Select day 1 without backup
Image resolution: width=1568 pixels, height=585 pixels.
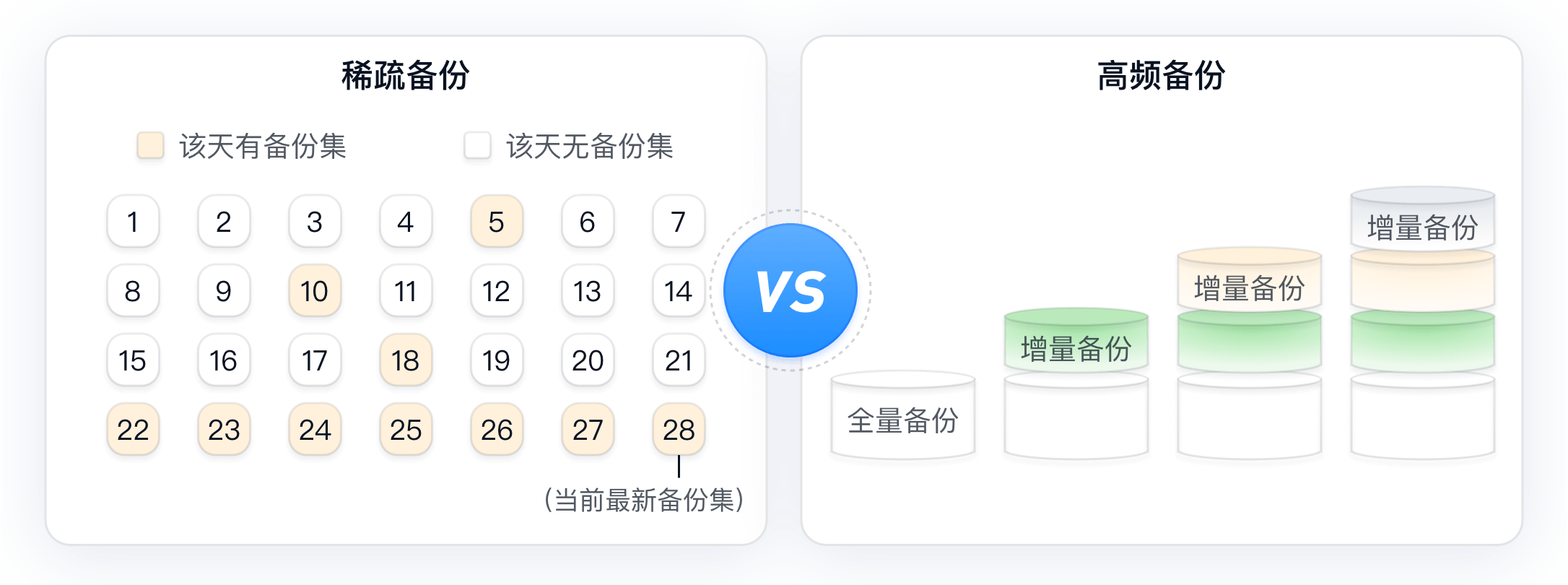[133, 221]
